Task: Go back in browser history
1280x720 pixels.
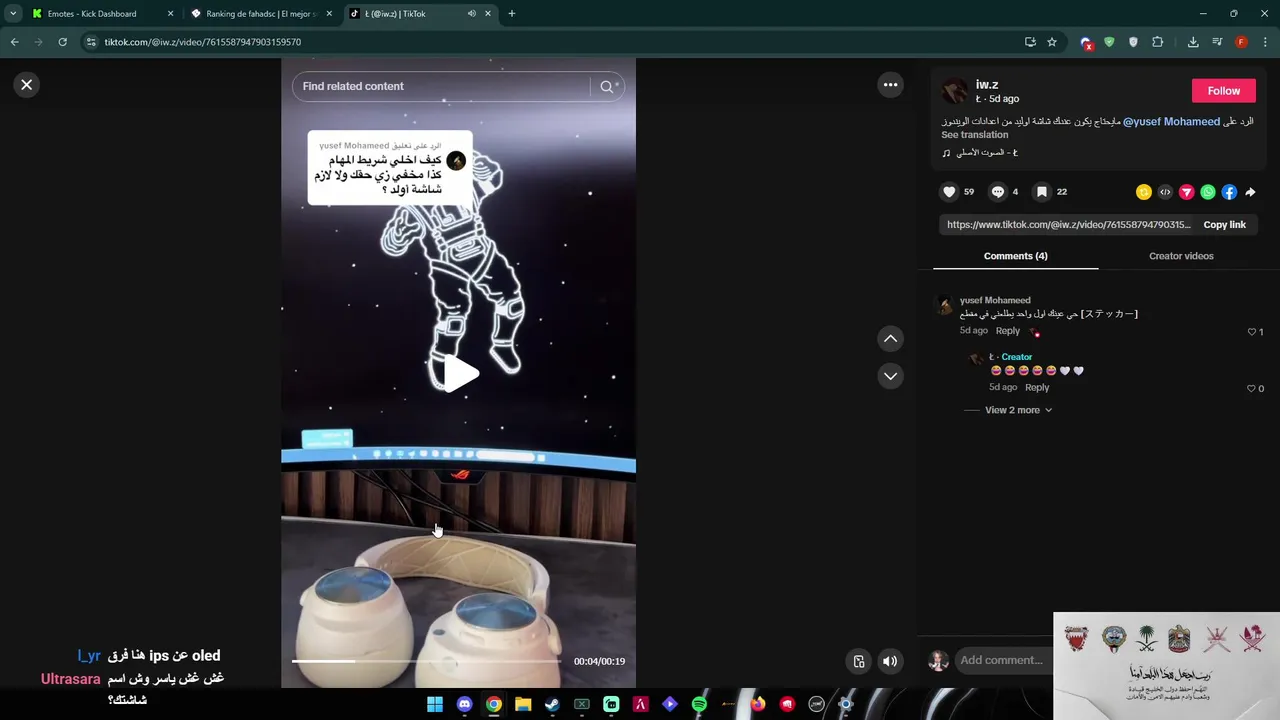Action: pyautogui.click(x=14, y=42)
